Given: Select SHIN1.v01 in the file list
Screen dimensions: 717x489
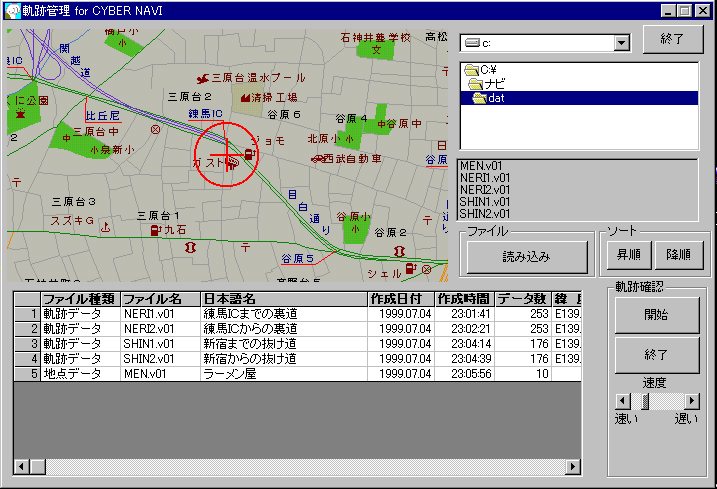Looking at the screenshot, I should pyautogui.click(x=485, y=201).
